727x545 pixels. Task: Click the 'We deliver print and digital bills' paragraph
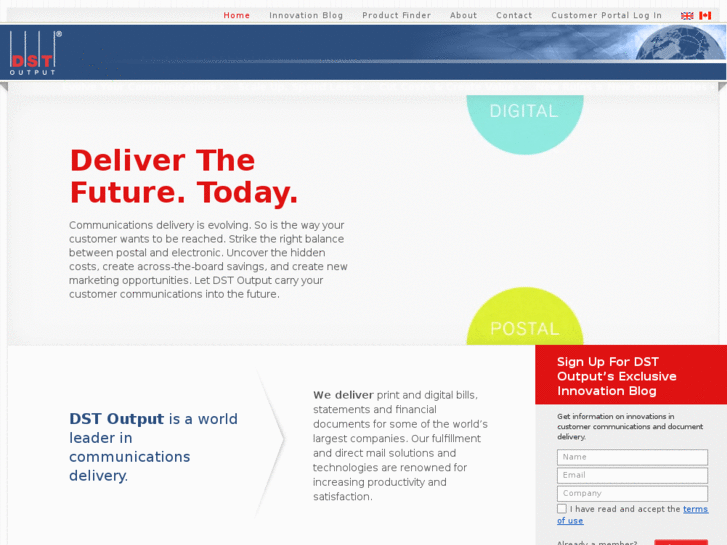[400, 446]
